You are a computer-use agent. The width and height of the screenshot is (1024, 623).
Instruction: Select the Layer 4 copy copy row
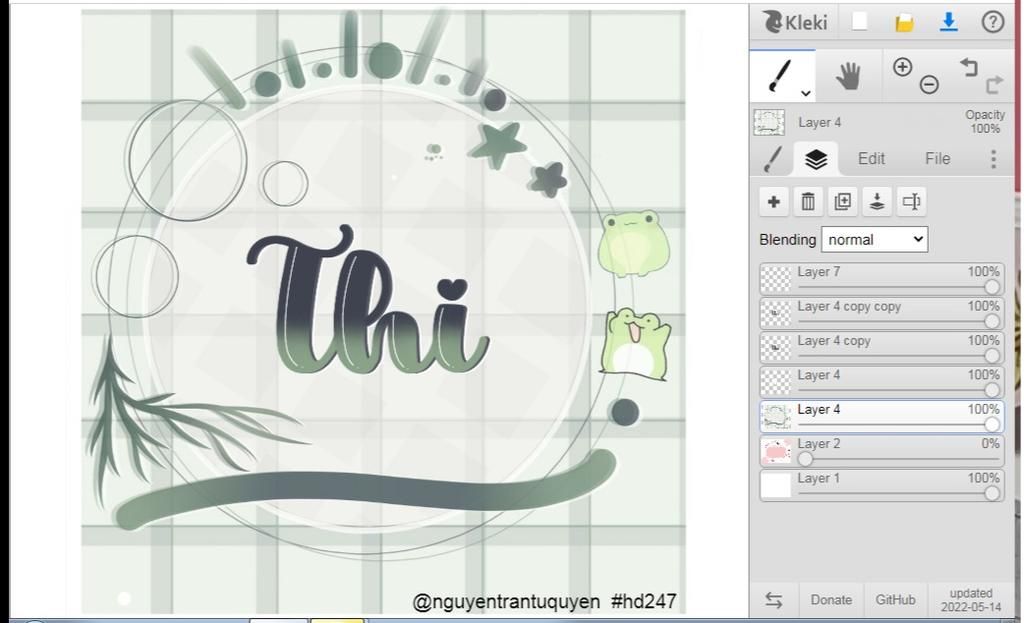[881, 313]
